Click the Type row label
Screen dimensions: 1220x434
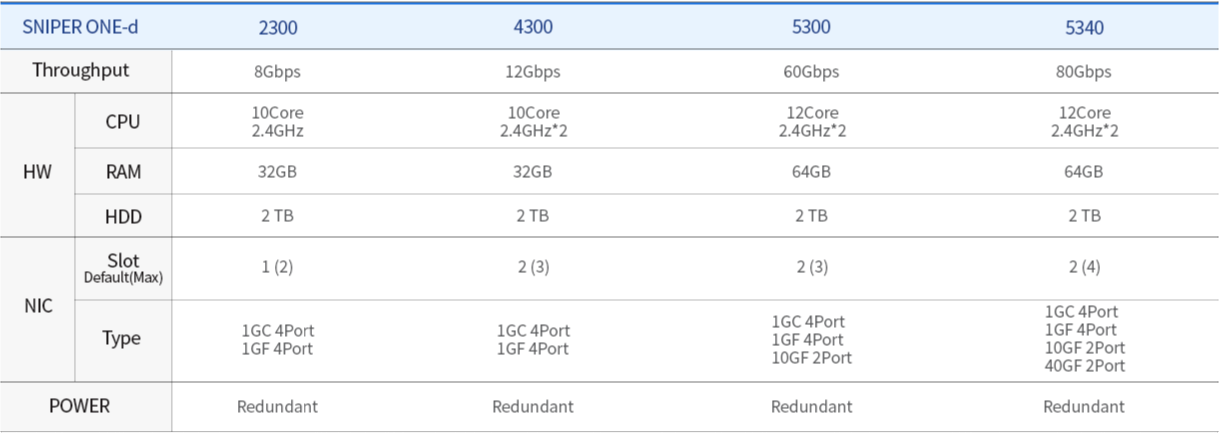coord(122,339)
